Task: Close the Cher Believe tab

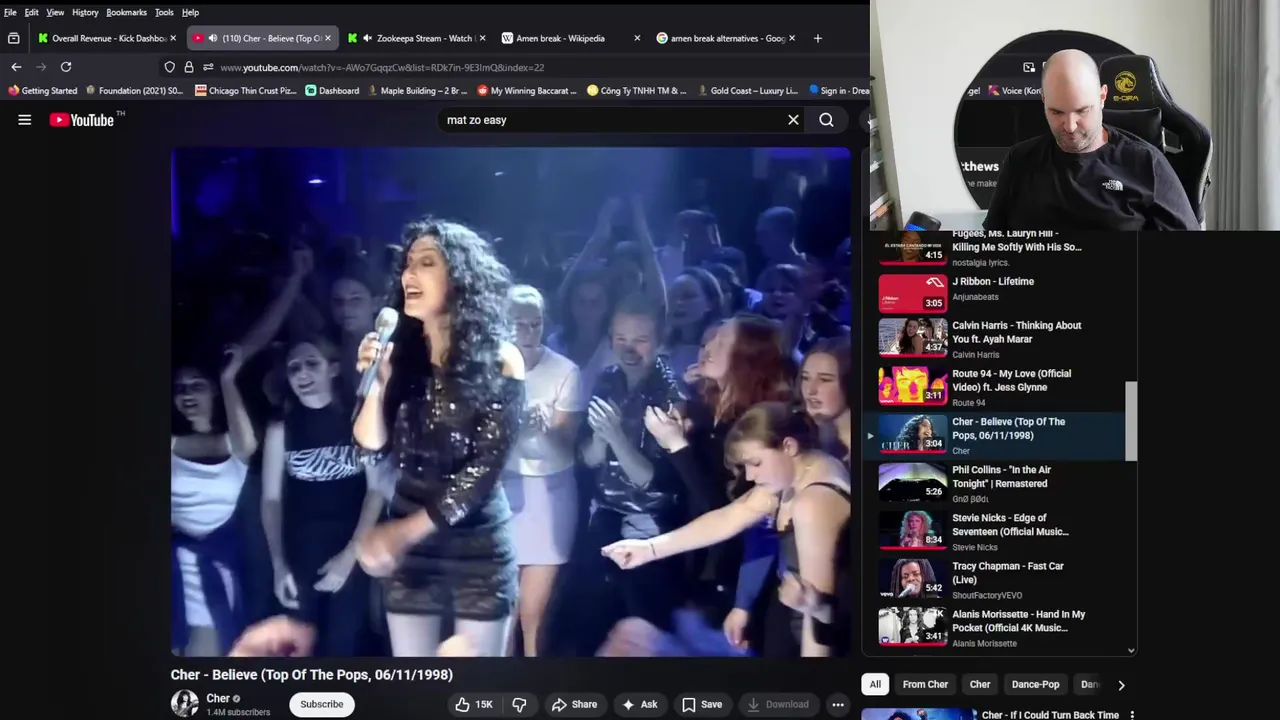Action: coord(327,38)
